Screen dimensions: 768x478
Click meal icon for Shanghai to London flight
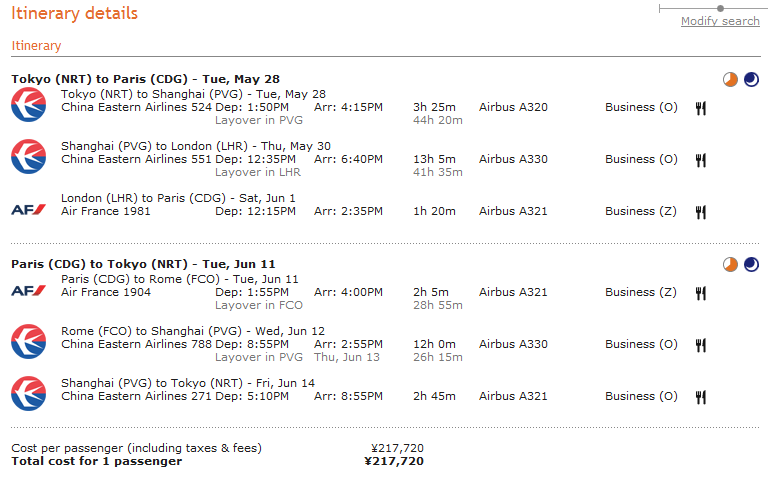tap(701, 160)
